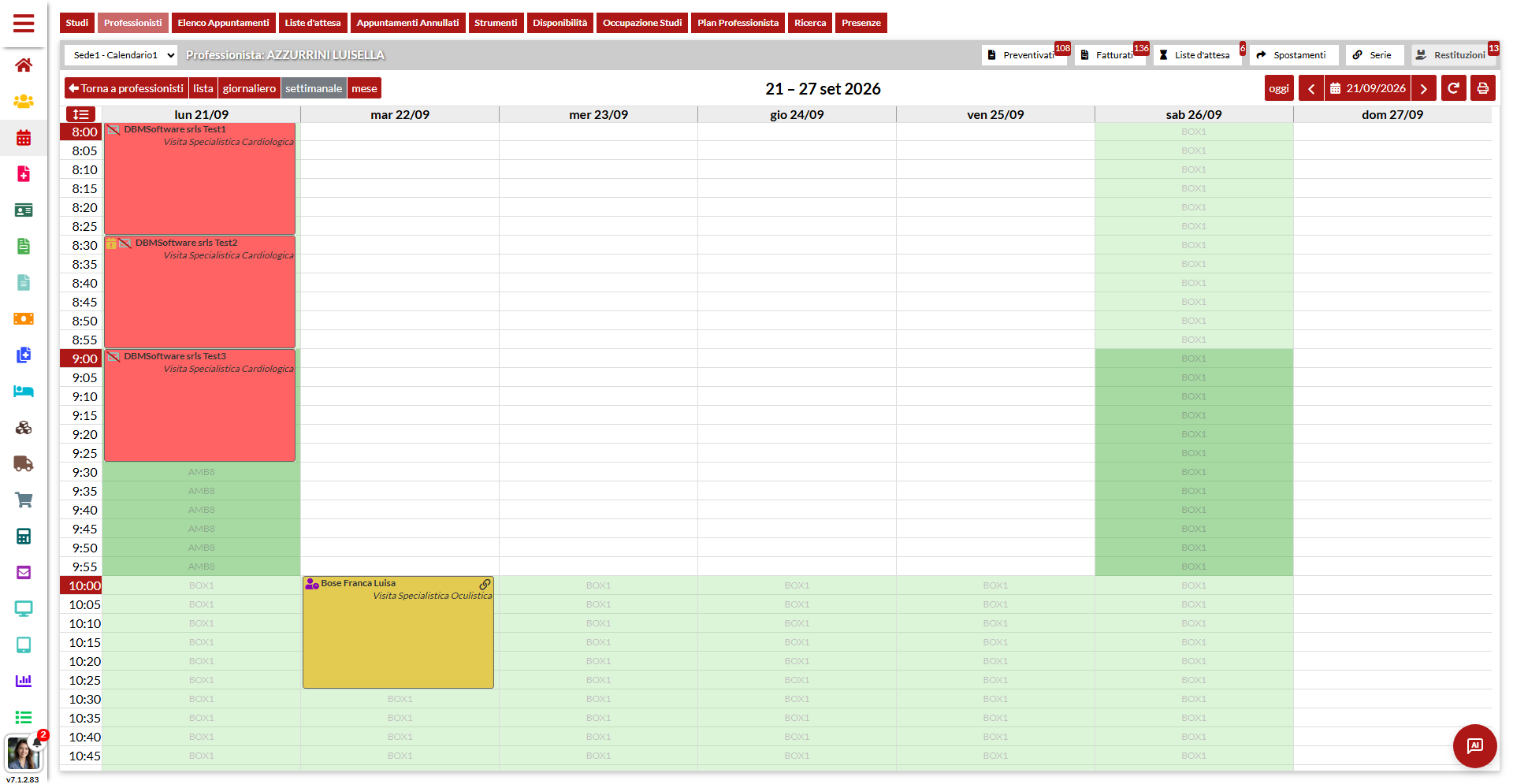The height and width of the screenshot is (784, 1513).
Task: Open the user avatar with notifications
Action: [x=24, y=753]
